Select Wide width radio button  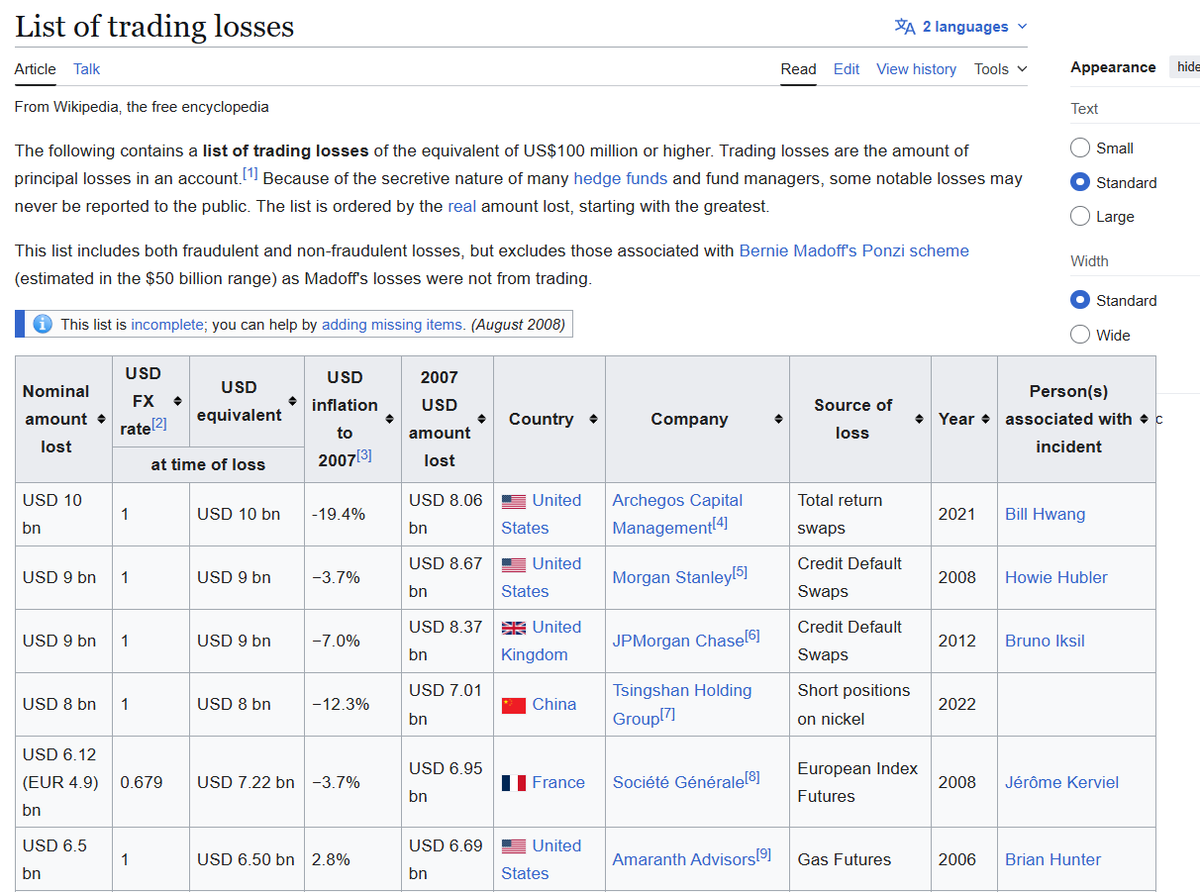coord(1080,335)
